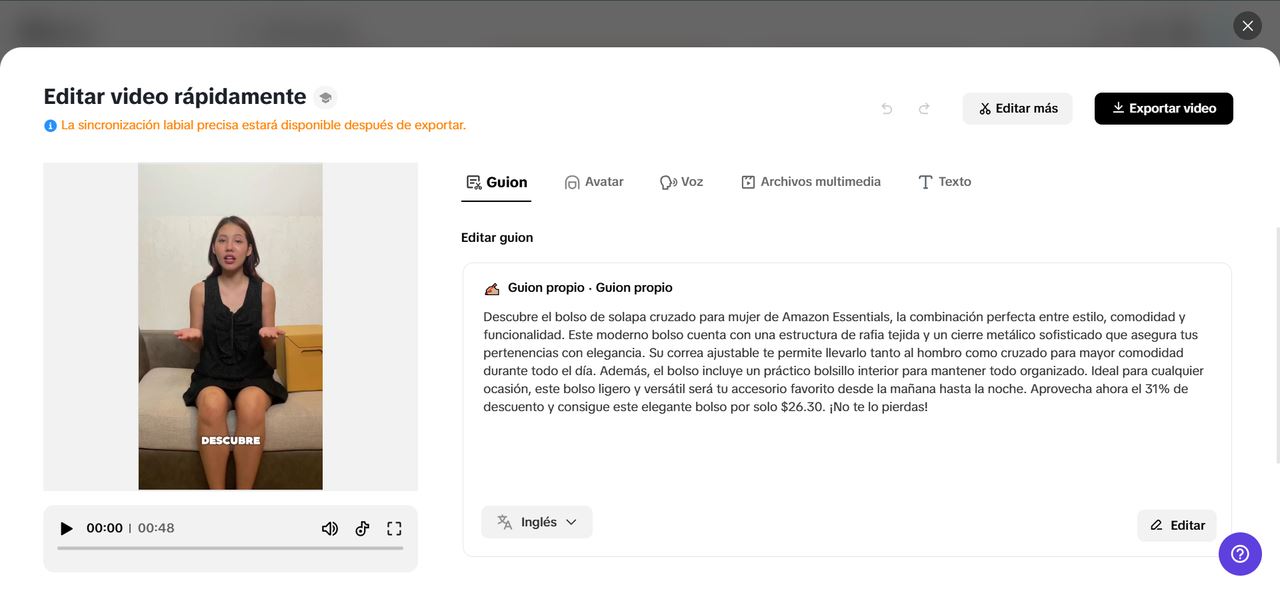Image resolution: width=1280 pixels, height=593 pixels.
Task: Click the redo arrow icon
Action: click(x=924, y=109)
